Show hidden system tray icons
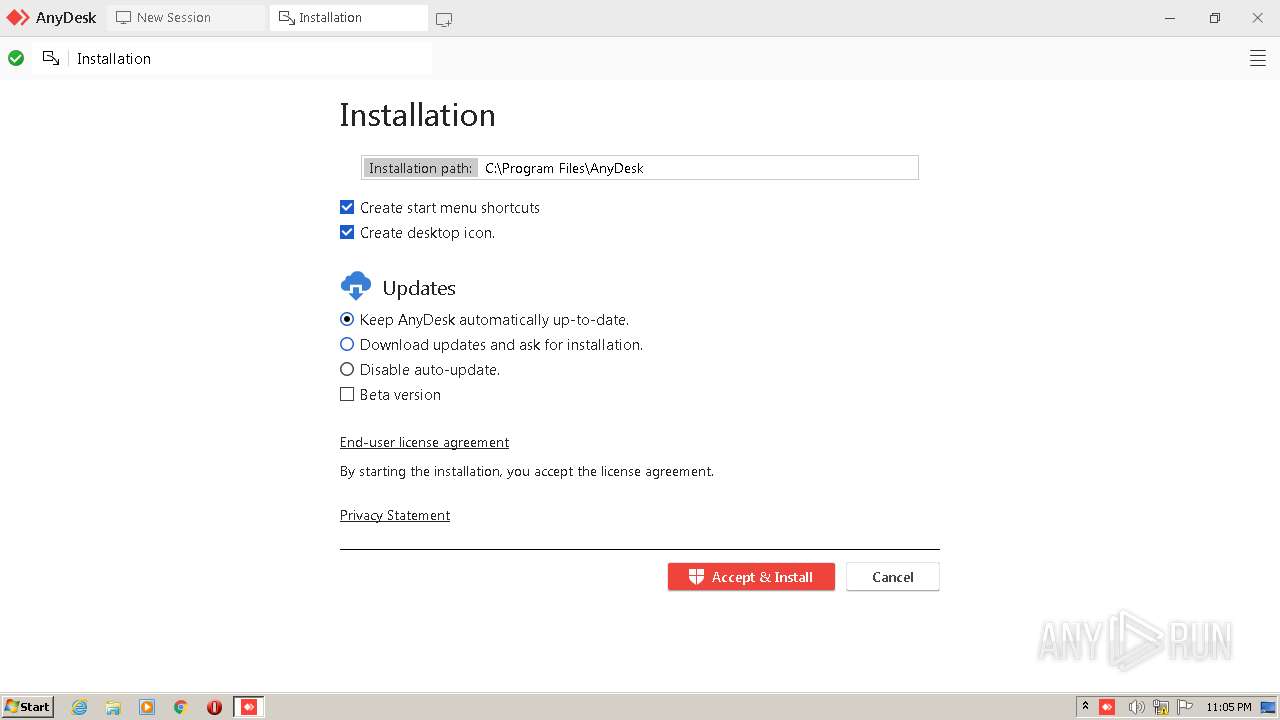This screenshot has width=1280, height=720. 1085,706
